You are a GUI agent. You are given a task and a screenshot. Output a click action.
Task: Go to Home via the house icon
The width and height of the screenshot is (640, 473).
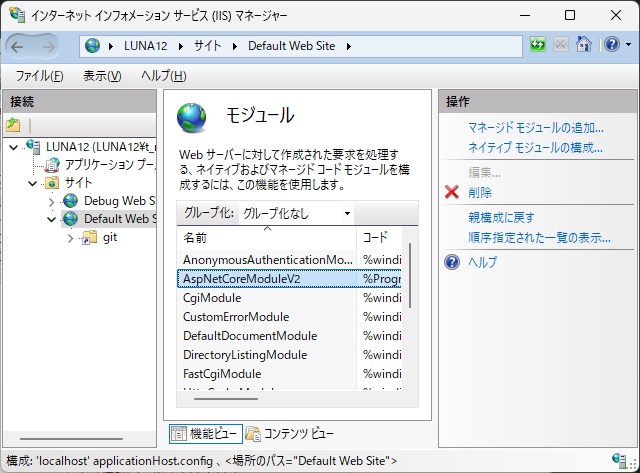click(584, 44)
